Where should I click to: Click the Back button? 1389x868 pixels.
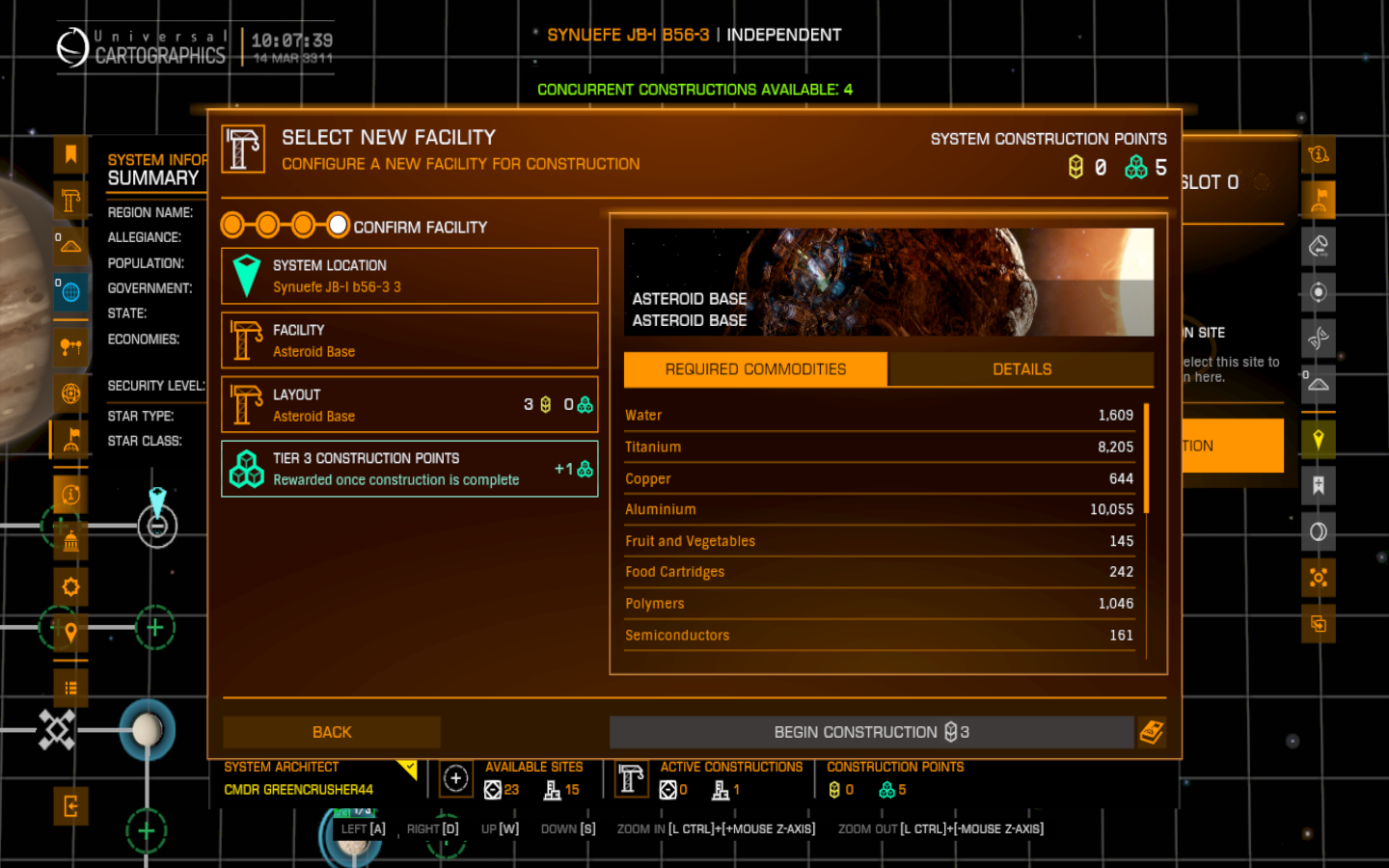point(332,732)
